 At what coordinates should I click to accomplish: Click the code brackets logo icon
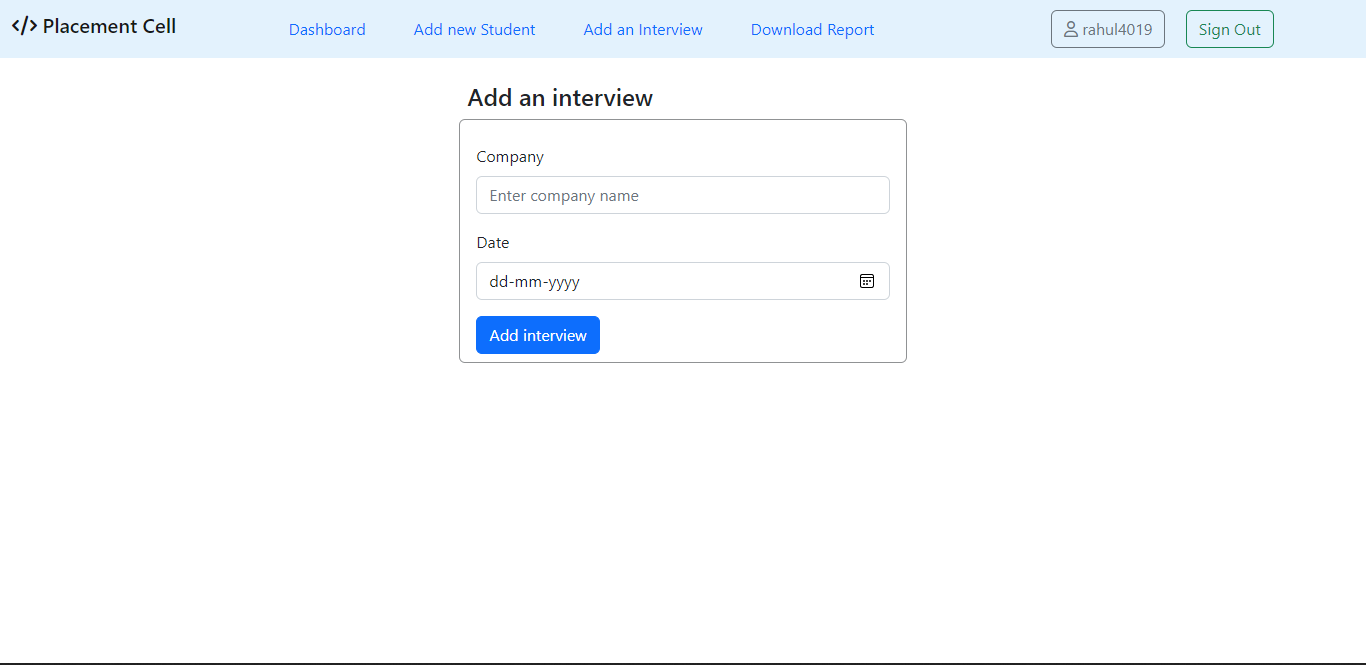[x=24, y=26]
